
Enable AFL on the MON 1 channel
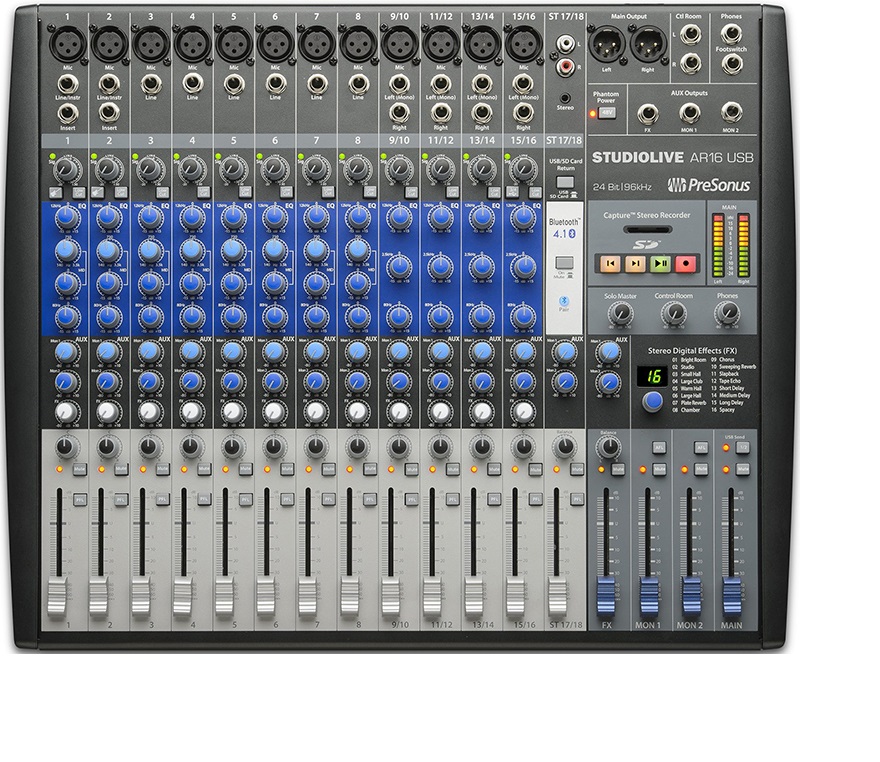(659, 448)
